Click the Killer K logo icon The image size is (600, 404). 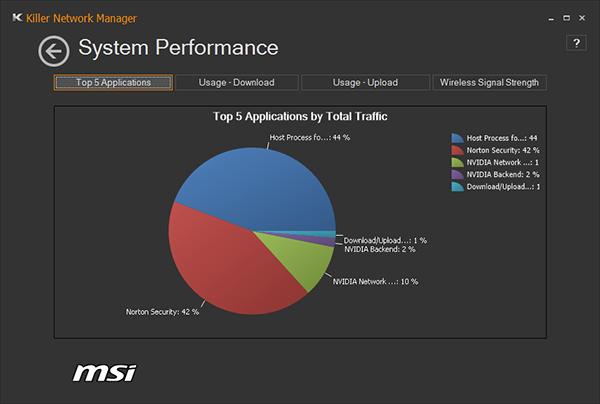(17, 18)
